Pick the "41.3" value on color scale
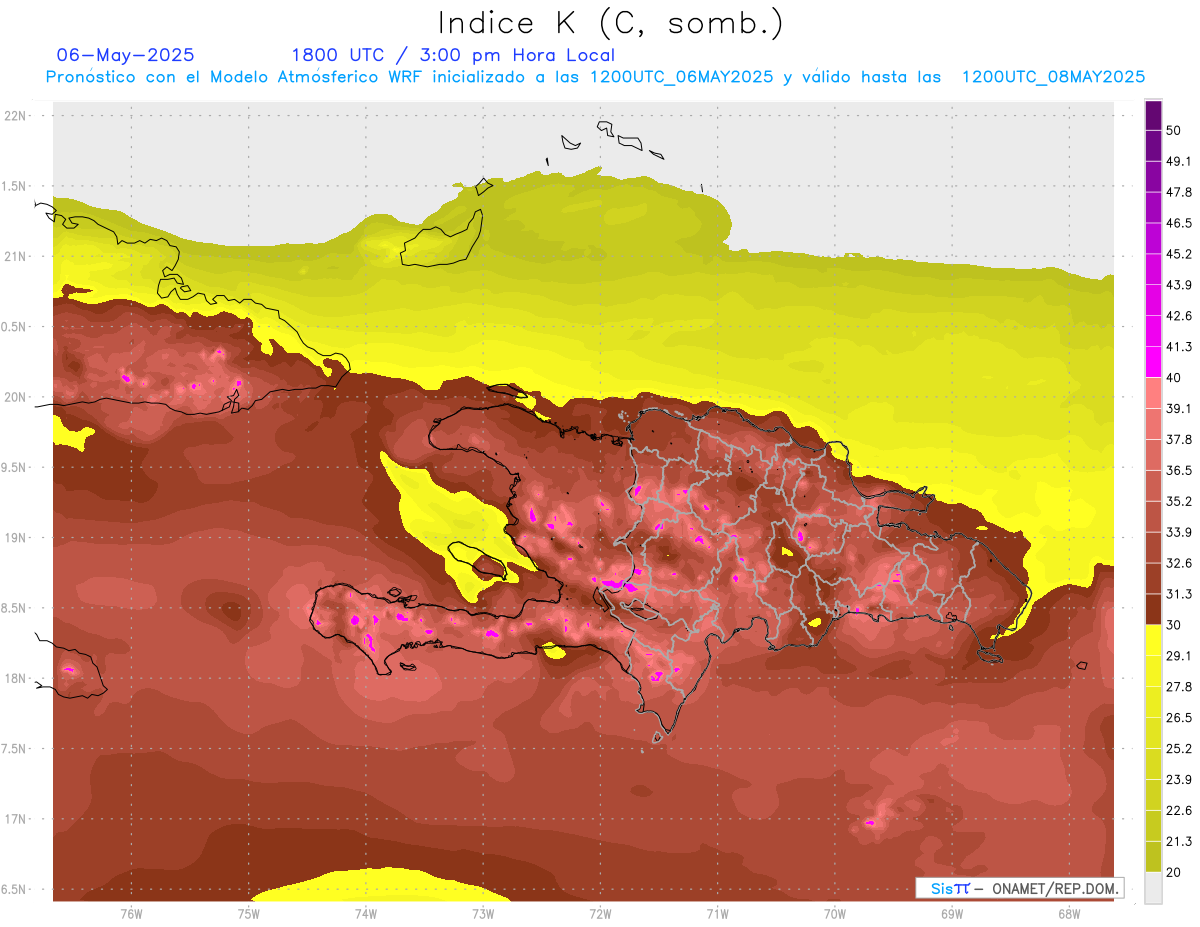 (x=1179, y=347)
